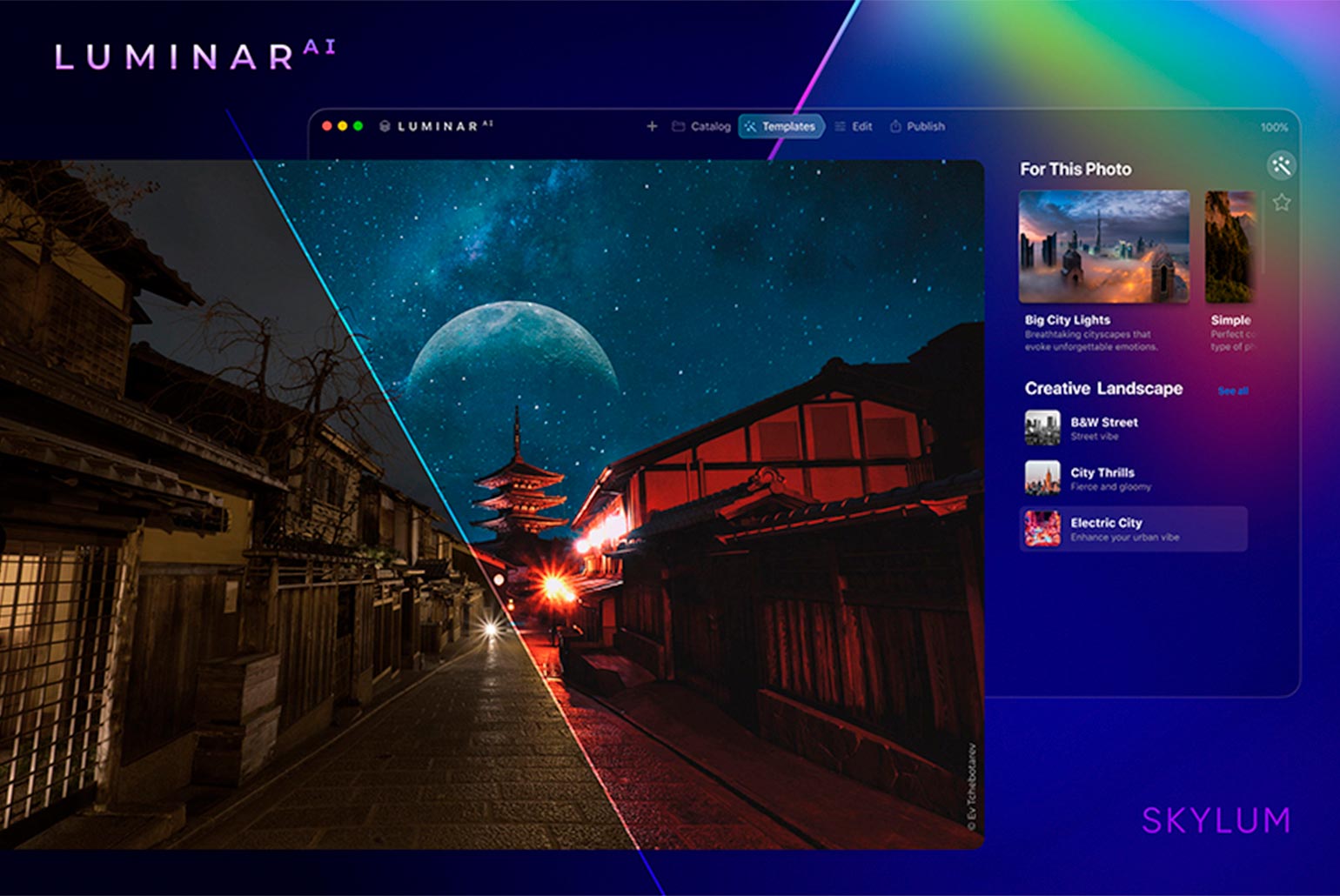Click the 'For This Photo' heading
Screen dimensions: 1340x896
tap(1075, 170)
